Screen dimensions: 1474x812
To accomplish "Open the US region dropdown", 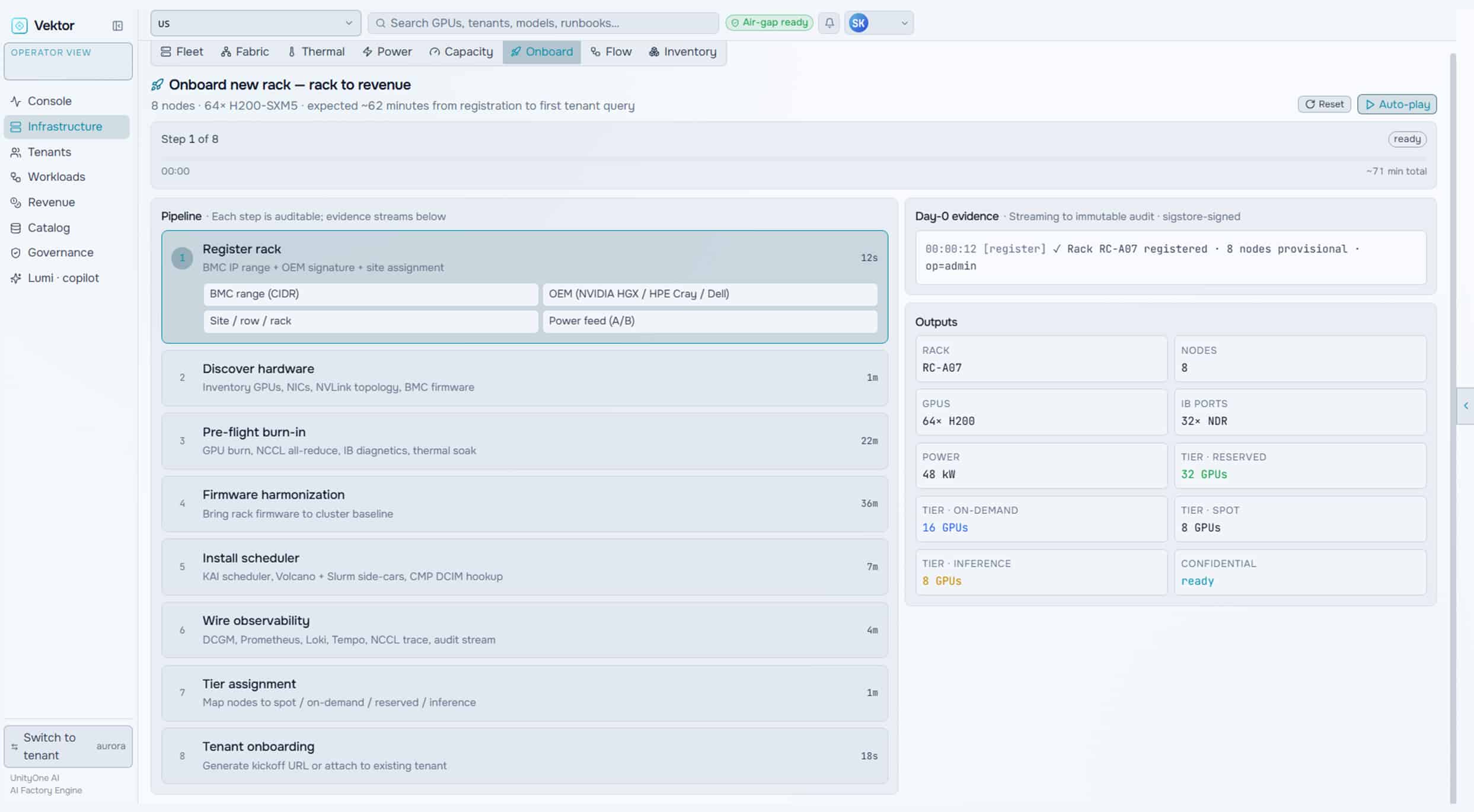I will 256,23.
